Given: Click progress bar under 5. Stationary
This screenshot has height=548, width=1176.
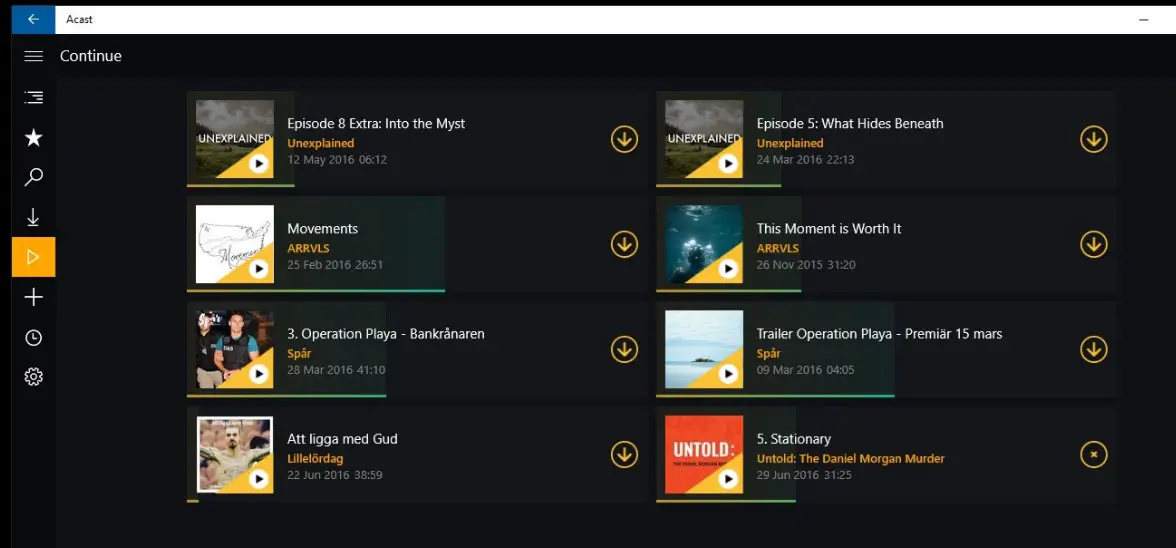Looking at the screenshot, I should click(725, 500).
